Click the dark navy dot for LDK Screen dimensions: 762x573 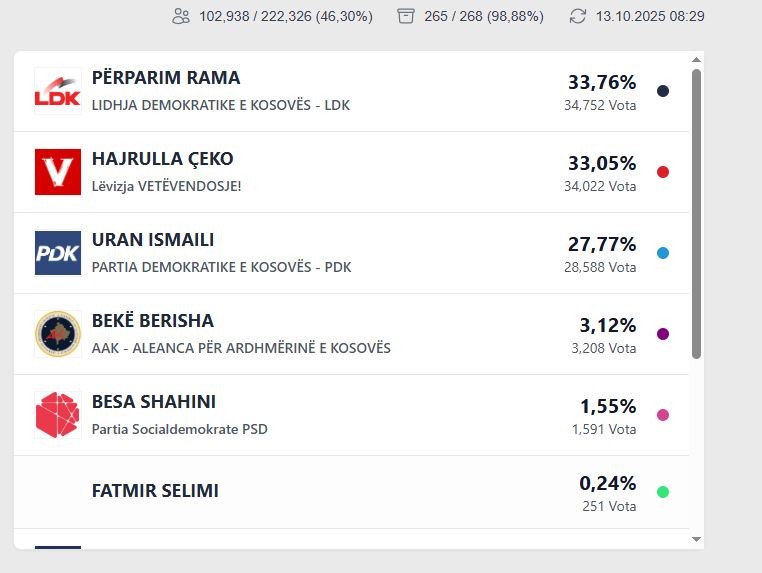(x=663, y=91)
